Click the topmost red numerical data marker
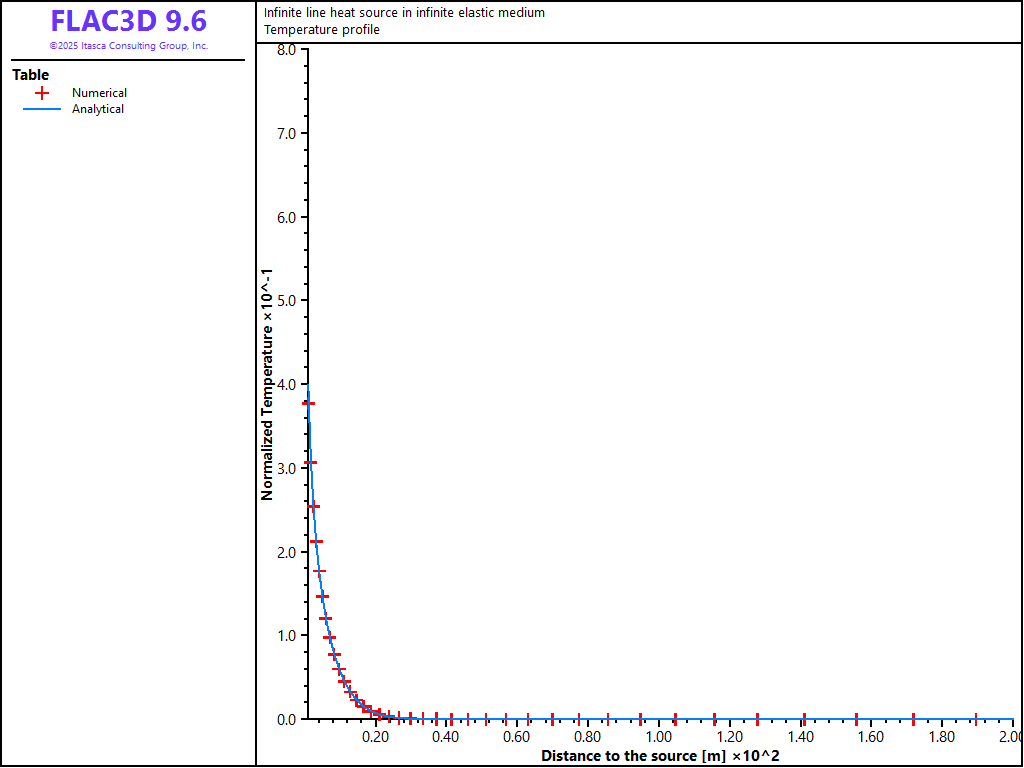This screenshot has height=768, width=1024. point(309,403)
